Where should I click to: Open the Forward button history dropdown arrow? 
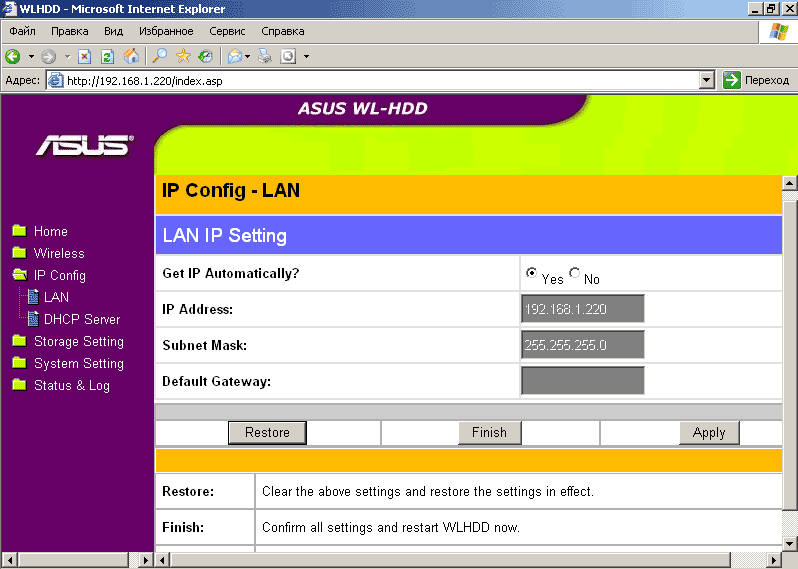click(x=67, y=56)
